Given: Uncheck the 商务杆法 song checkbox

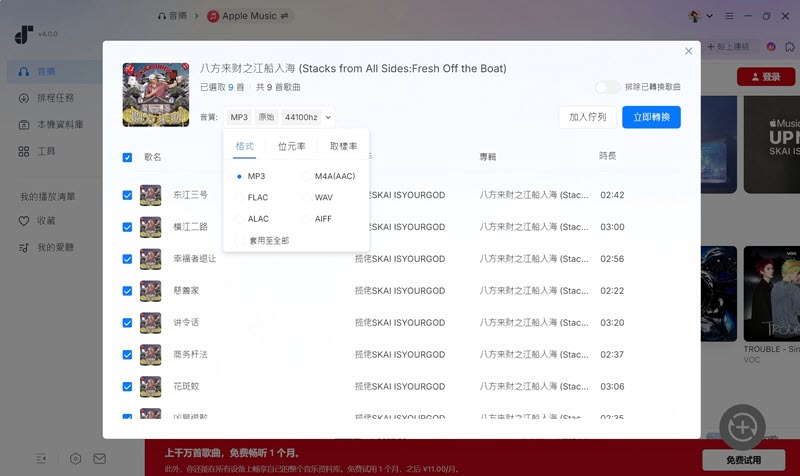Looking at the screenshot, I should [127, 355].
